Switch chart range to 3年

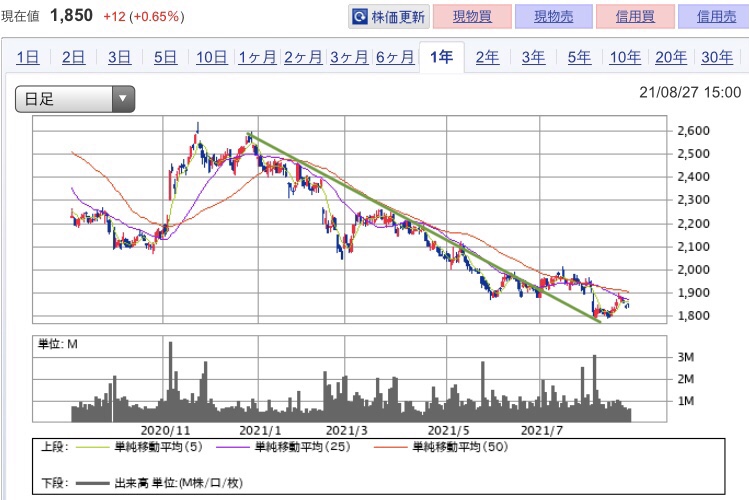533,57
